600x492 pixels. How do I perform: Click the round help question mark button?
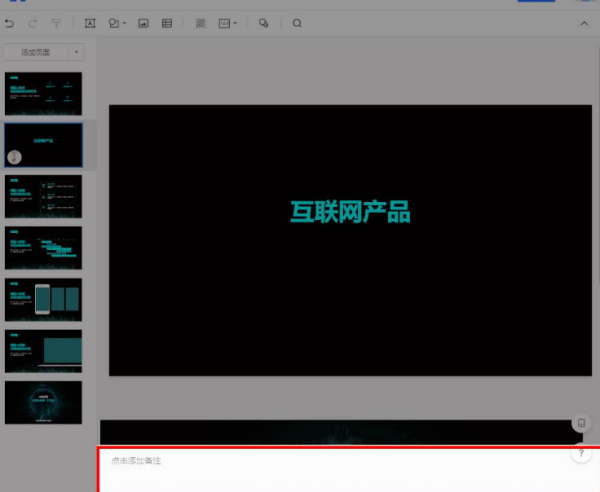[x=581, y=454]
